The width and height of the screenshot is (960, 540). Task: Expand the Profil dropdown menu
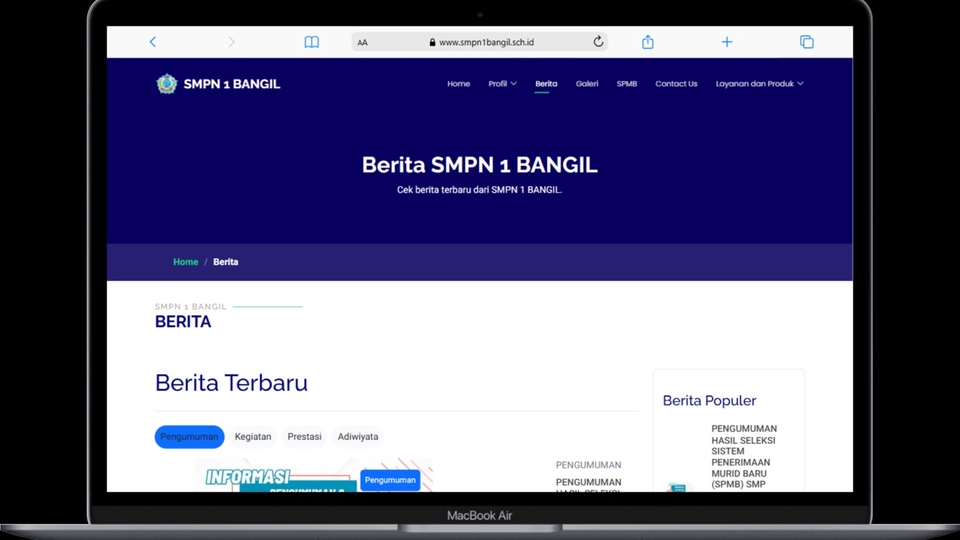(x=502, y=84)
